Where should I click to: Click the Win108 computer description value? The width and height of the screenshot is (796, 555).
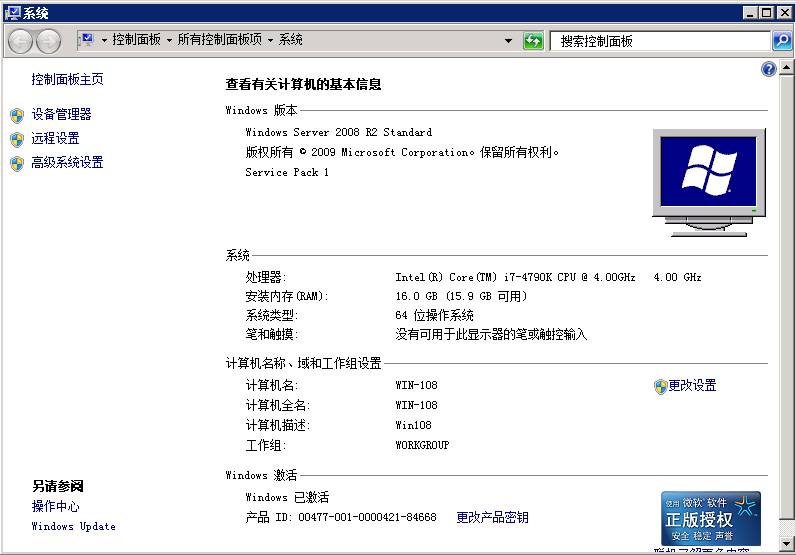(x=413, y=425)
